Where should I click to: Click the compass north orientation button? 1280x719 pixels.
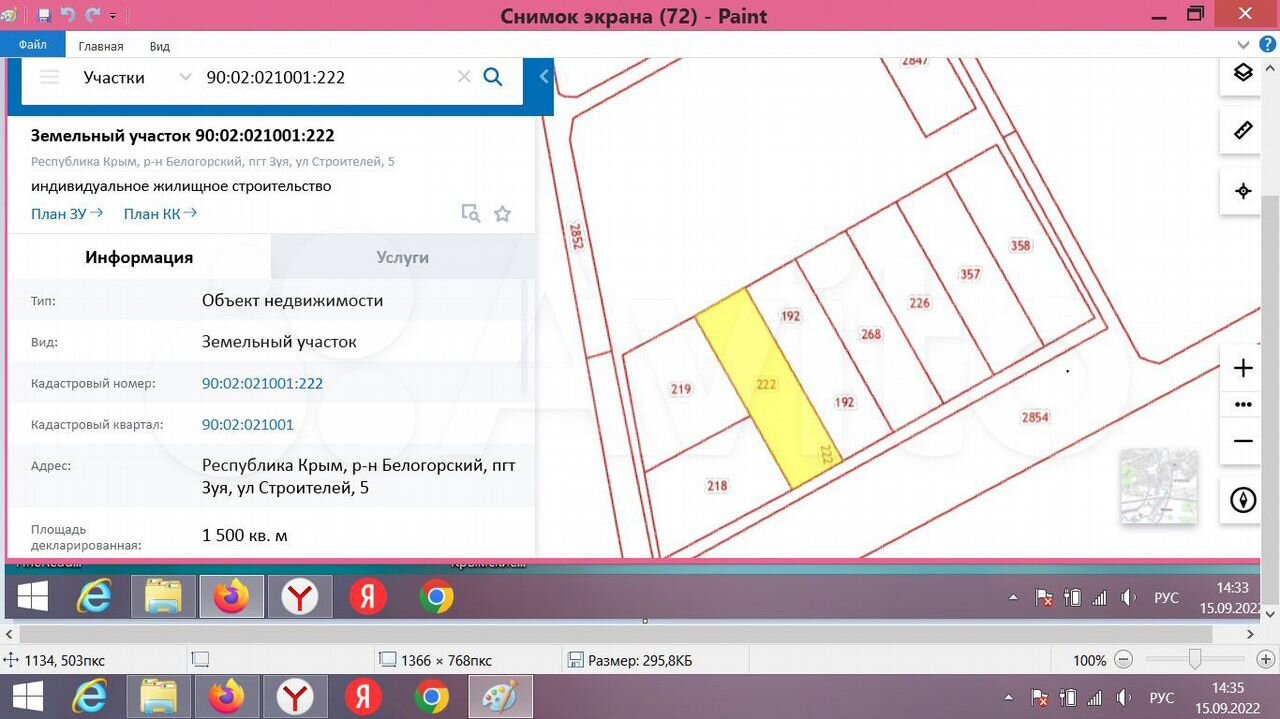[1243, 499]
